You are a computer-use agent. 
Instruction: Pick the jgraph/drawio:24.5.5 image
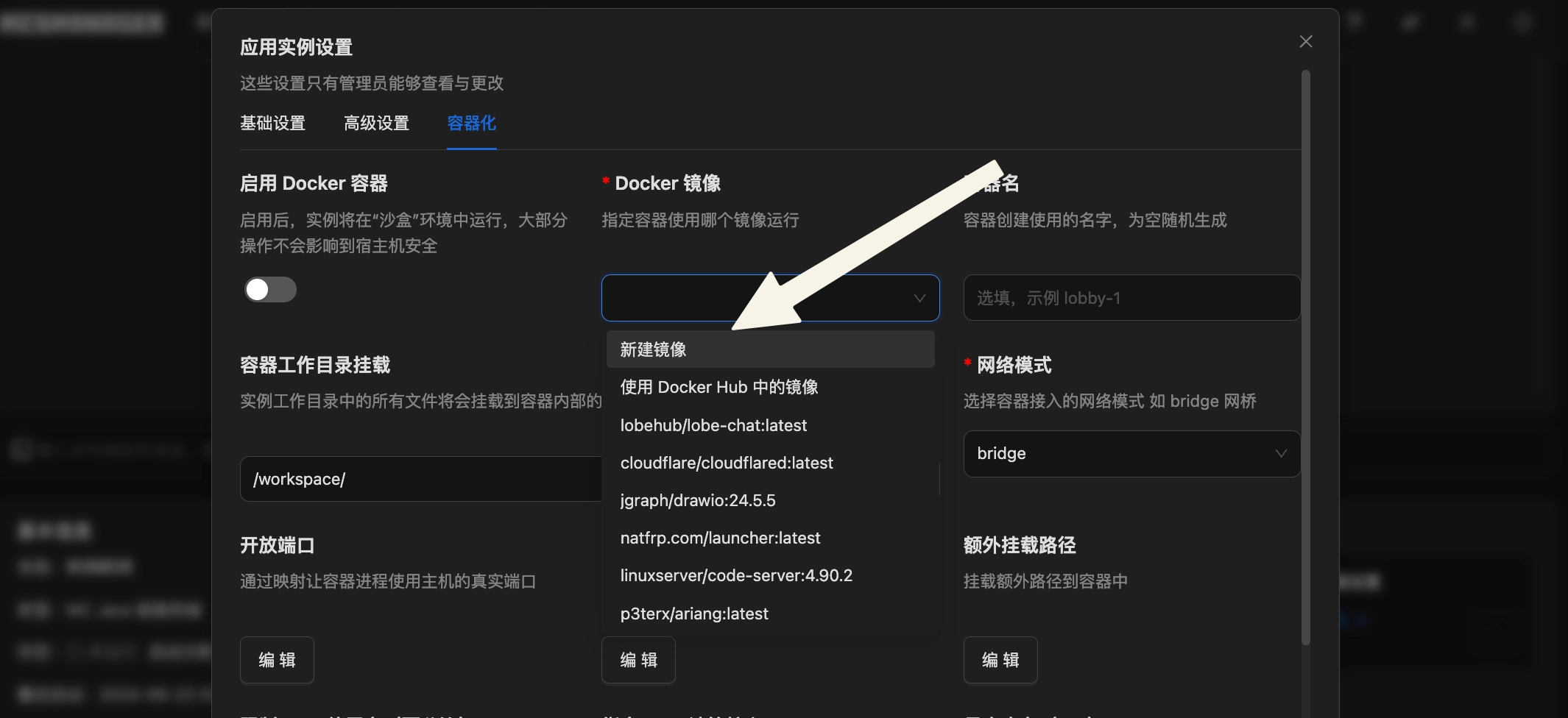coord(698,500)
